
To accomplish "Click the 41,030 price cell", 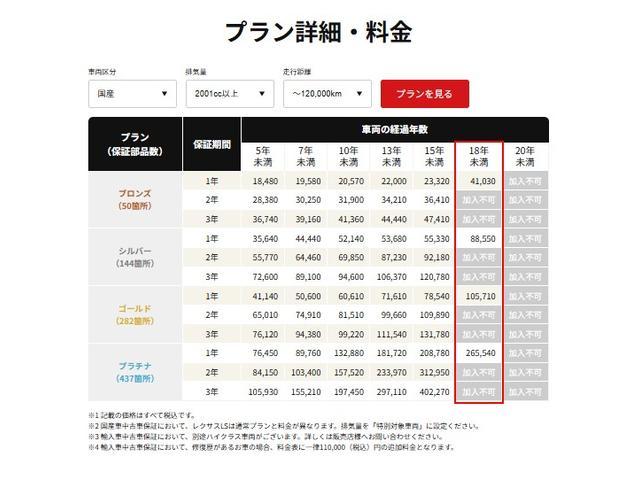I will (479, 182).
